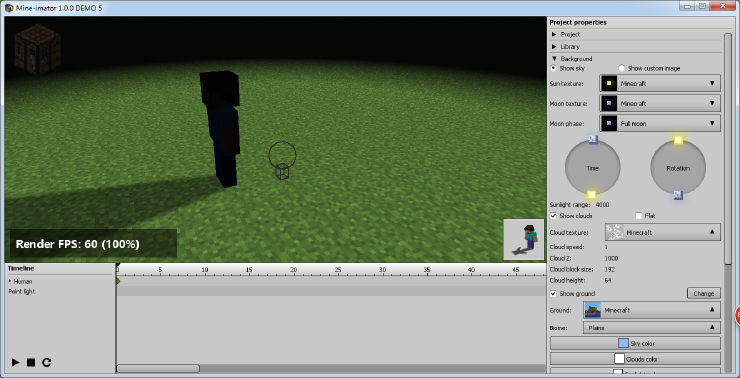This screenshot has height=378, width=740.
Task: Uncheck the Show clouds checkbox
Action: pos(554,216)
